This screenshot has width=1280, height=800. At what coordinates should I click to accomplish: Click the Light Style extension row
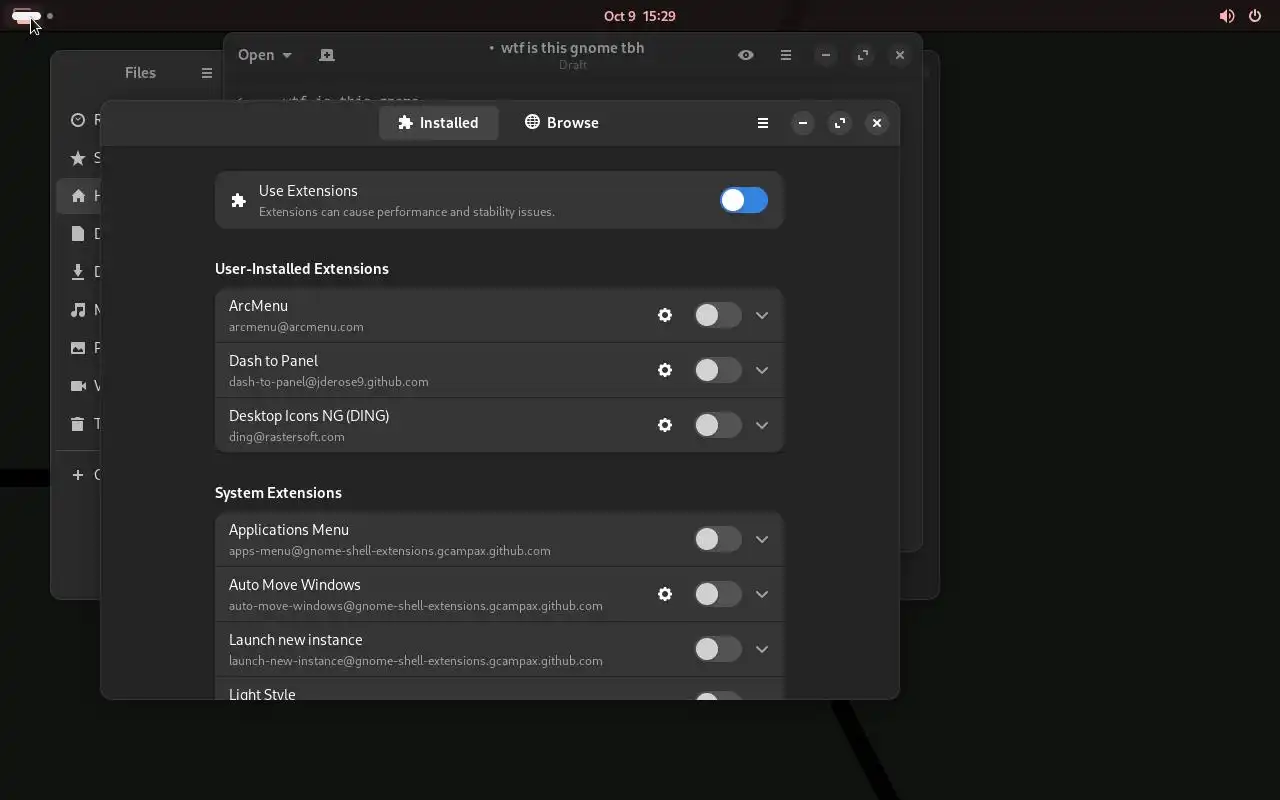(499, 689)
